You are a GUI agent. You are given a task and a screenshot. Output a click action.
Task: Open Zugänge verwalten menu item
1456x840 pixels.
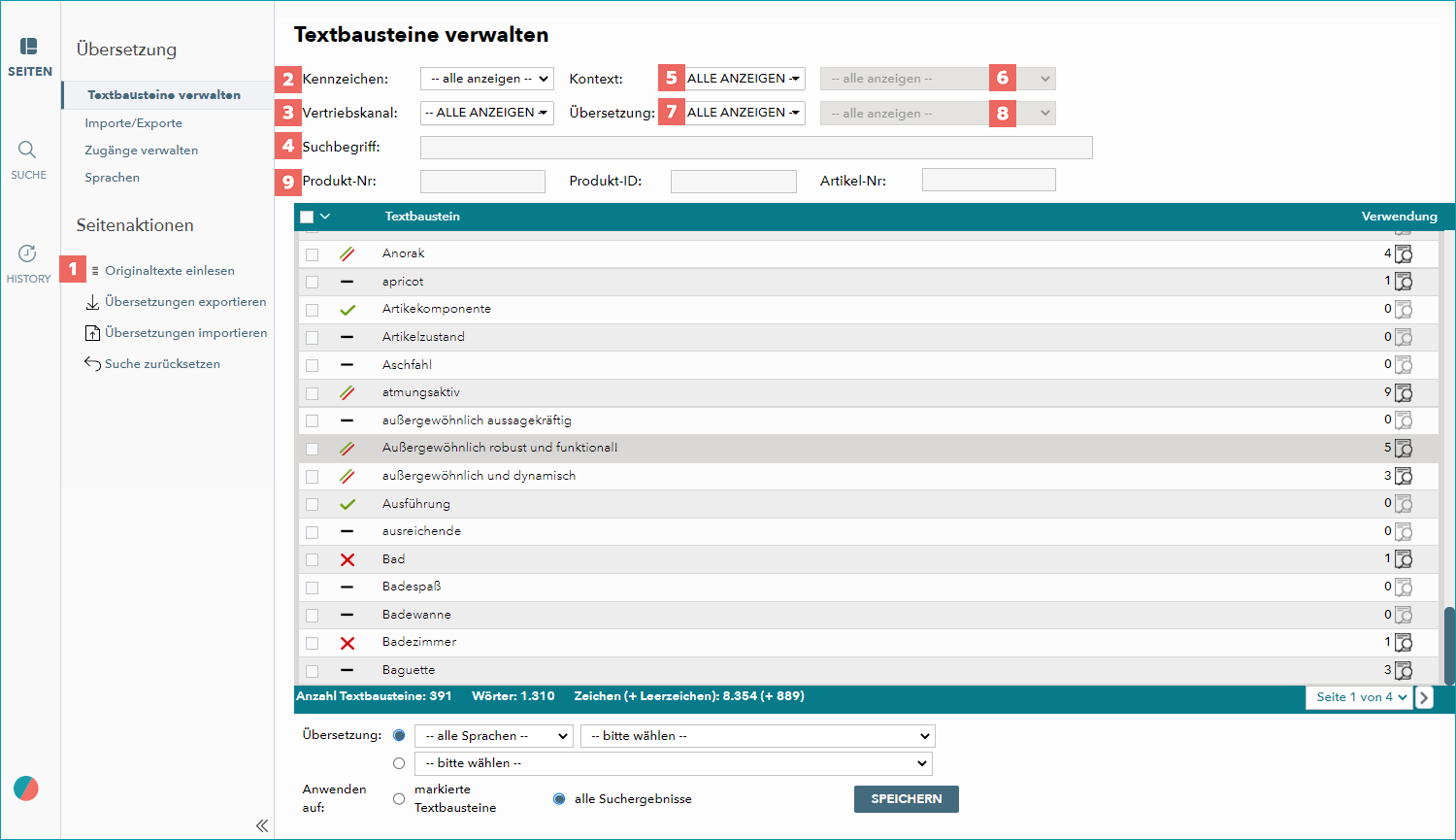pyautogui.click(x=141, y=151)
